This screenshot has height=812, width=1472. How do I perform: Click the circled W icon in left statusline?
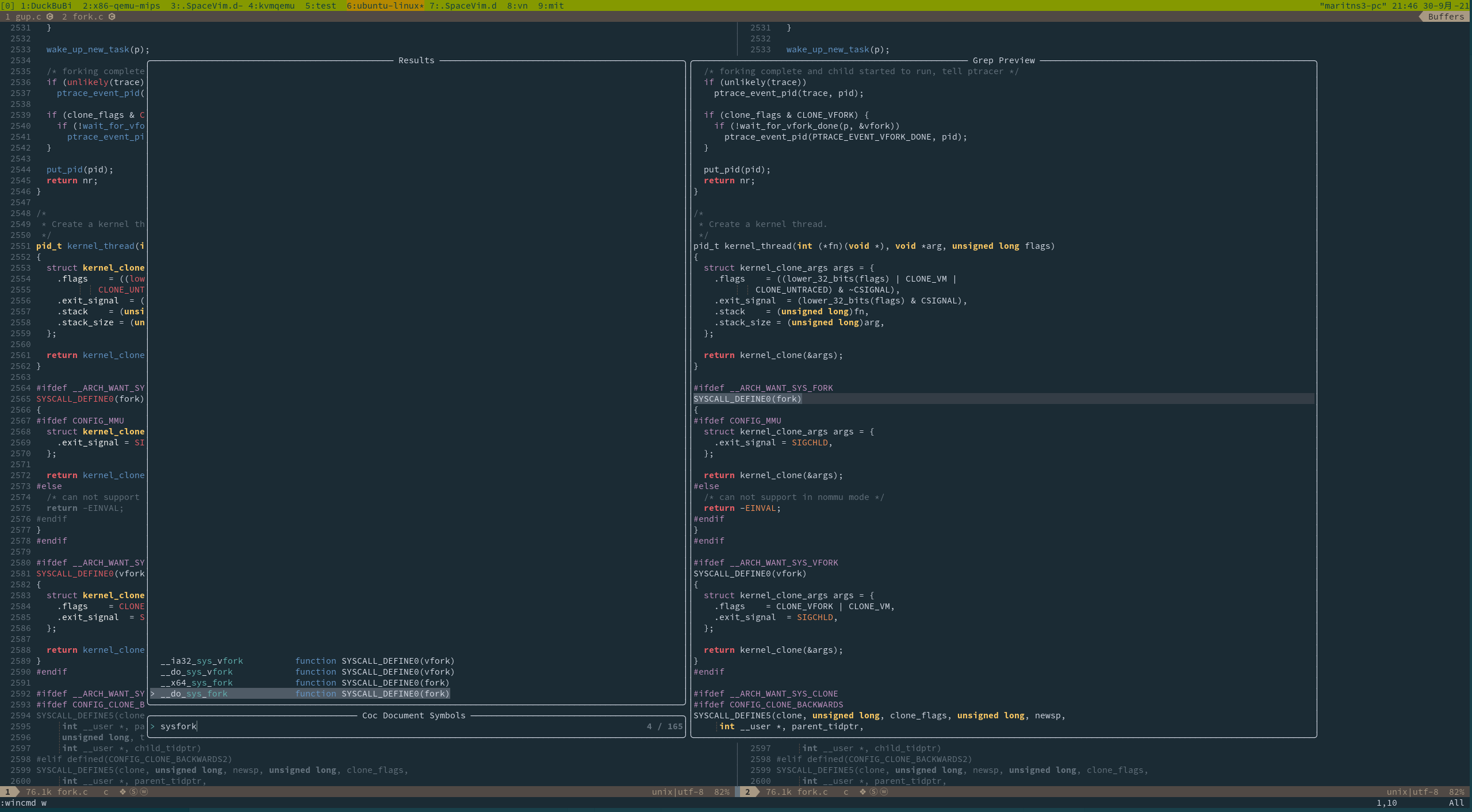pos(144,792)
